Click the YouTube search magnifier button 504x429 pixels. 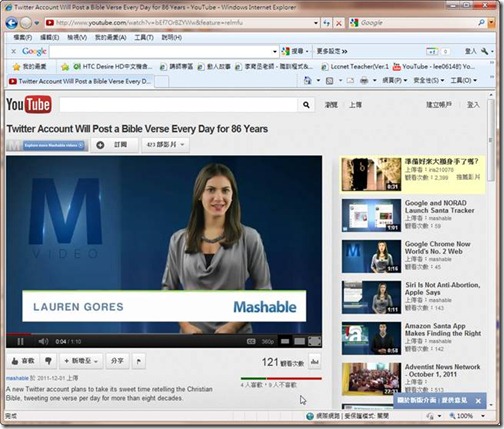click(306, 105)
